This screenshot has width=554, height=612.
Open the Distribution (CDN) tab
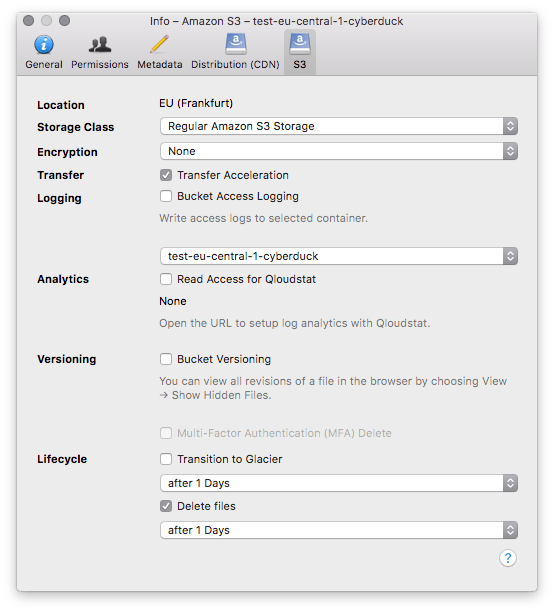[x=235, y=52]
